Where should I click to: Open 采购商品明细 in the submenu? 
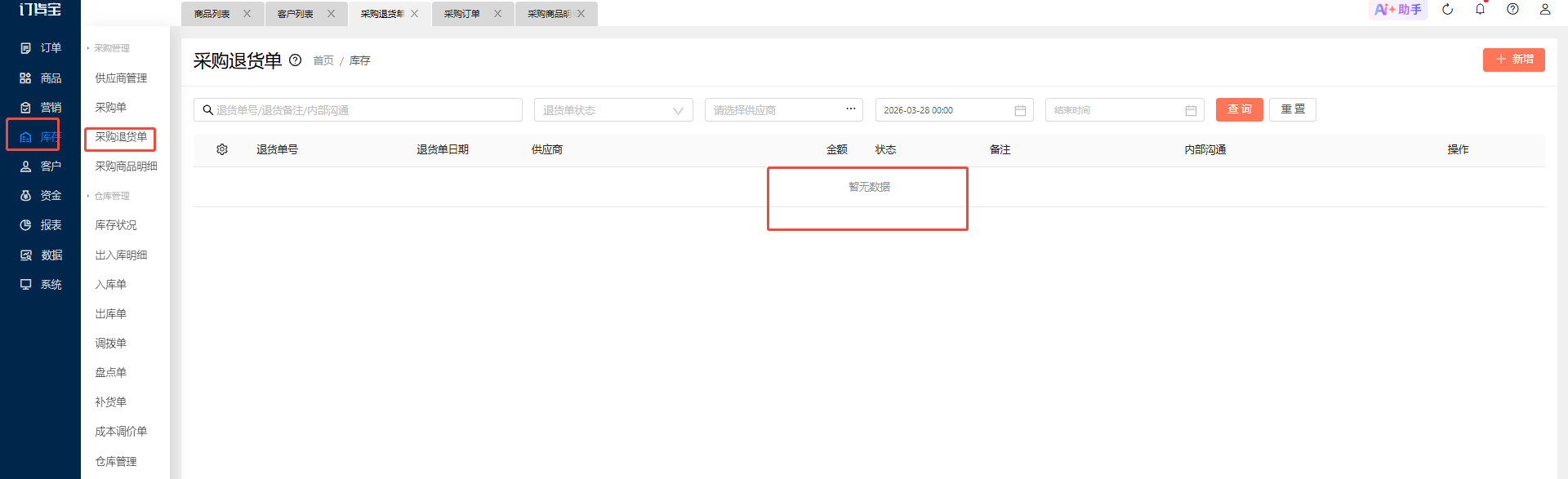(126, 166)
